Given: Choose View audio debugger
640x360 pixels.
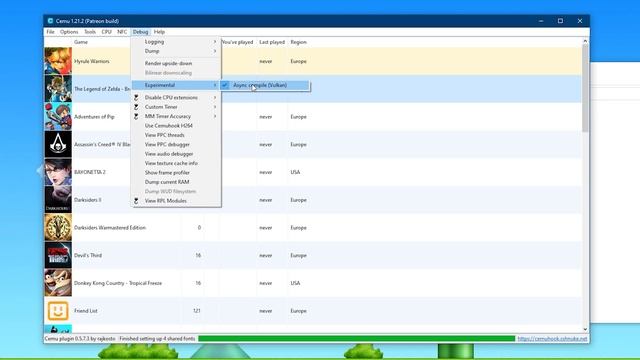Looking at the screenshot, I should 176,154.
